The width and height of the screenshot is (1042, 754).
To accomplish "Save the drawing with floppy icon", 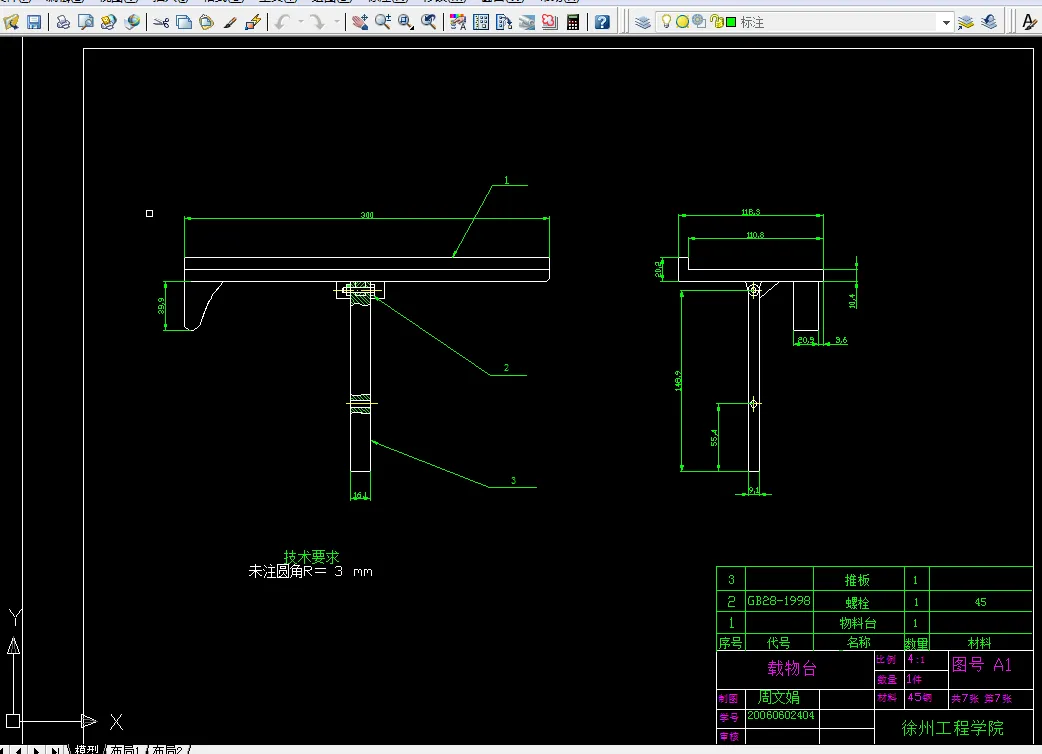I will point(34,22).
